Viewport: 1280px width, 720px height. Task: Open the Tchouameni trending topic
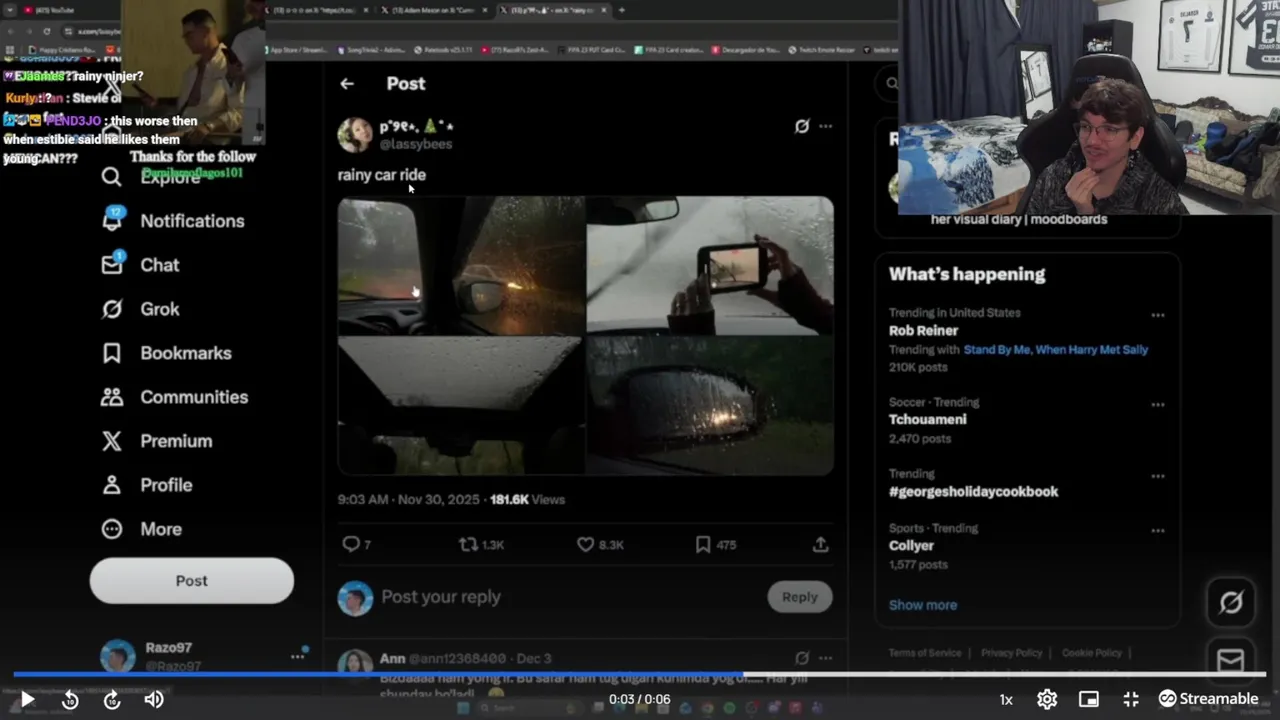pyautogui.click(x=927, y=420)
